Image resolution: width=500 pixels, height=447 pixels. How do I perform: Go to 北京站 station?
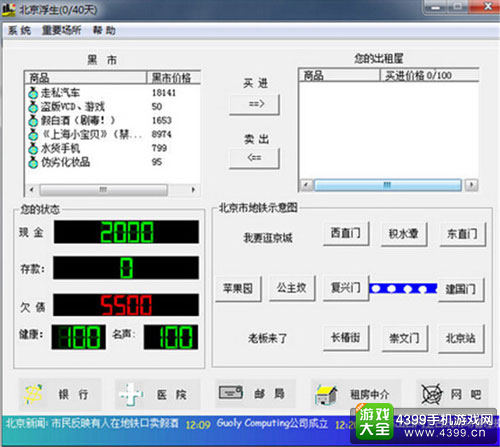(461, 339)
